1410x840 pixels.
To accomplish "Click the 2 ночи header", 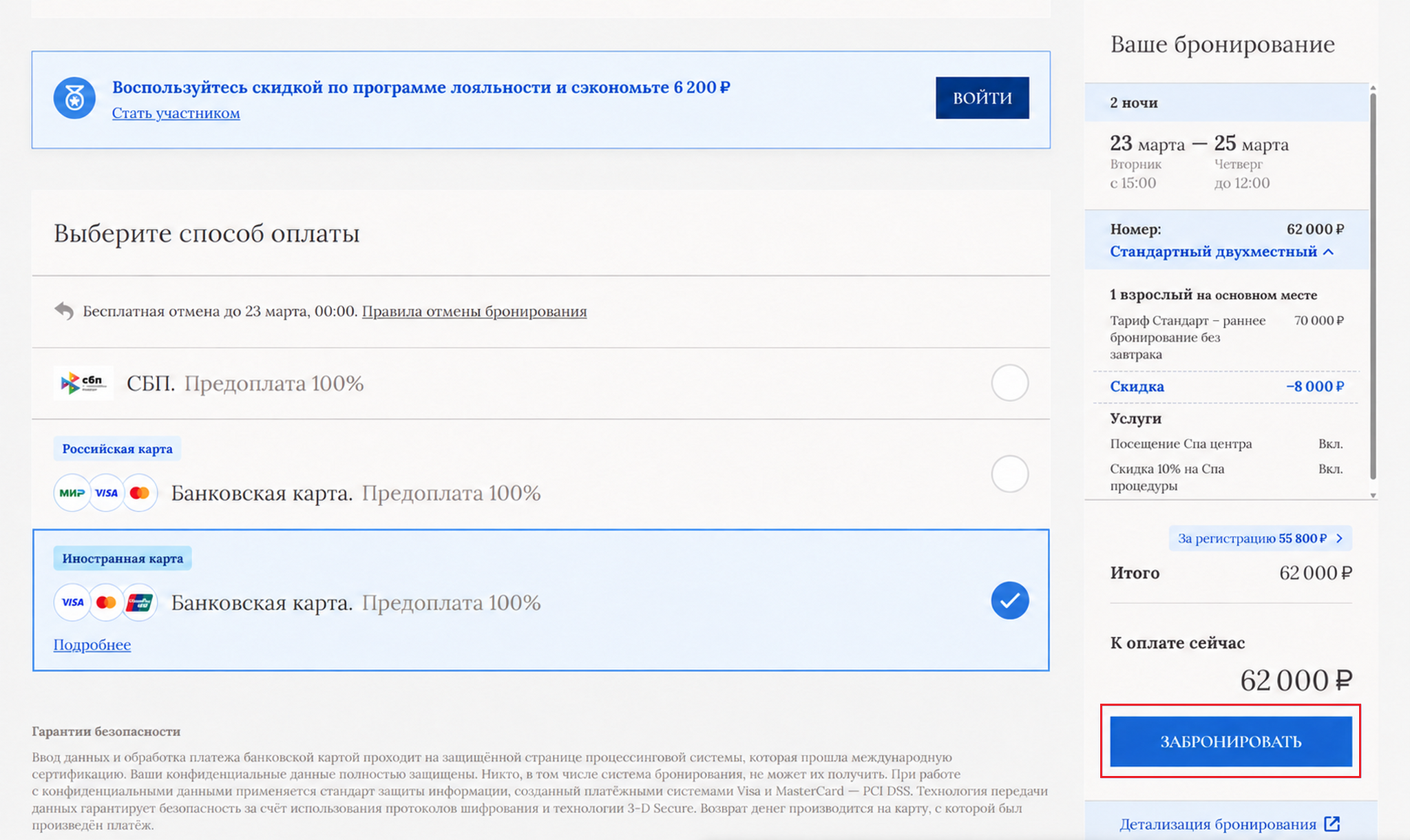I will (1227, 103).
